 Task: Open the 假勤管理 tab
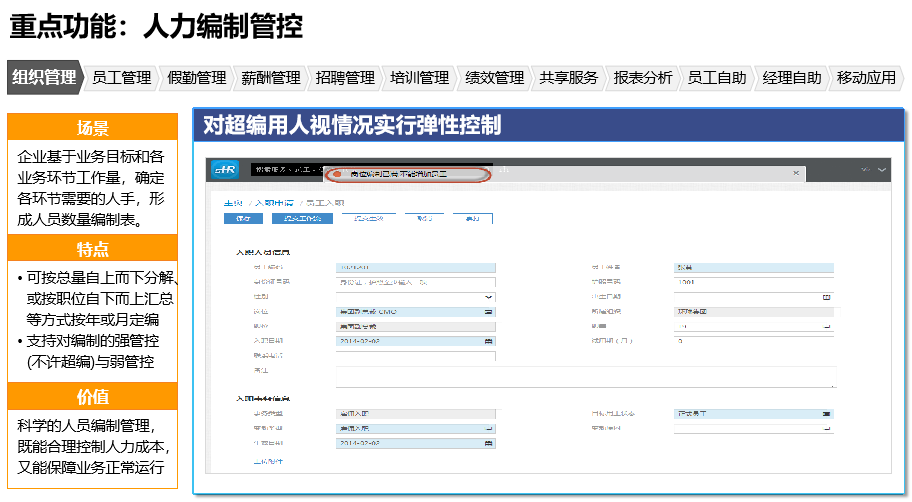click(x=197, y=77)
